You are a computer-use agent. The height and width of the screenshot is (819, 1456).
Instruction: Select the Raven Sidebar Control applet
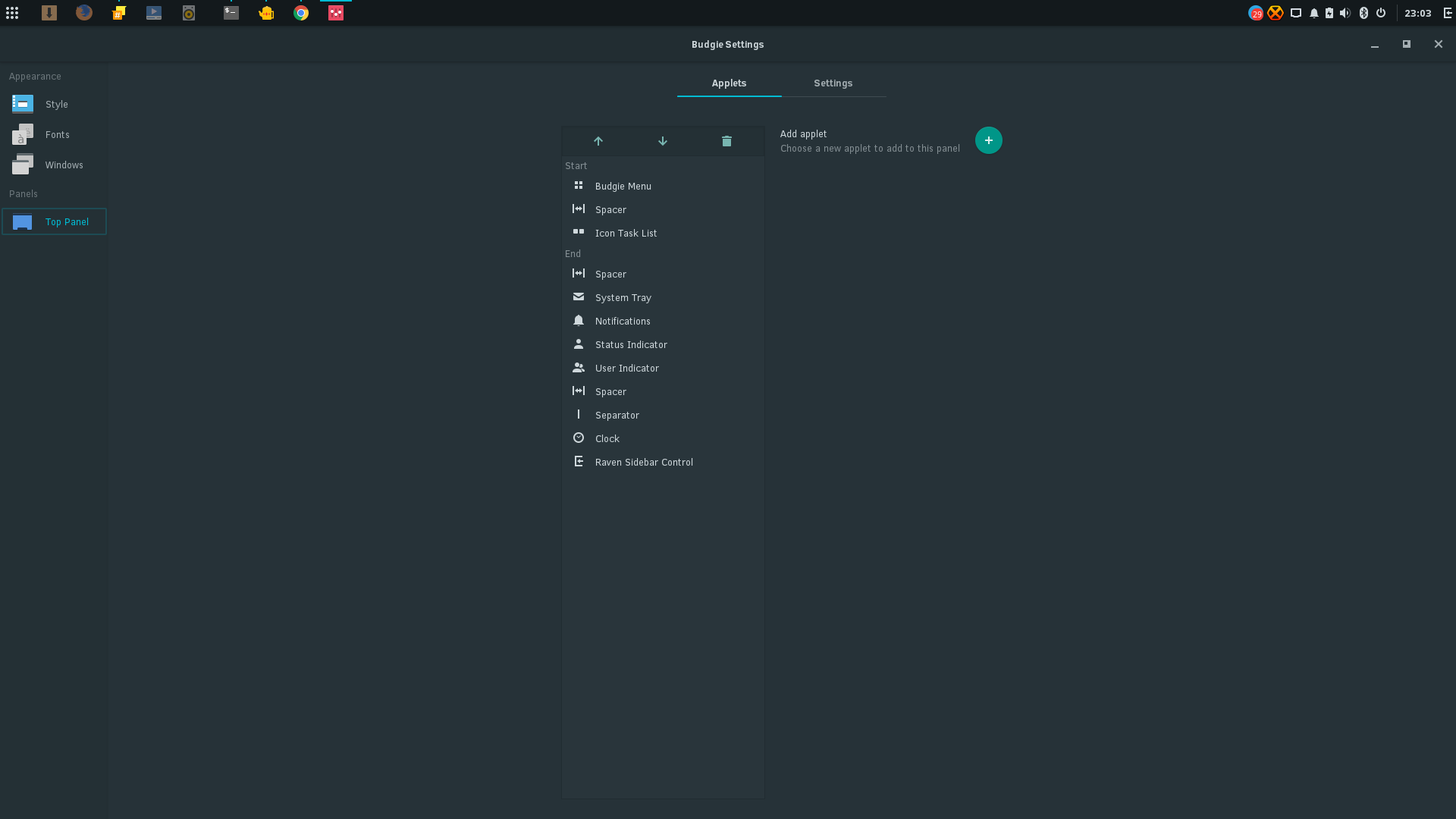click(663, 462)
